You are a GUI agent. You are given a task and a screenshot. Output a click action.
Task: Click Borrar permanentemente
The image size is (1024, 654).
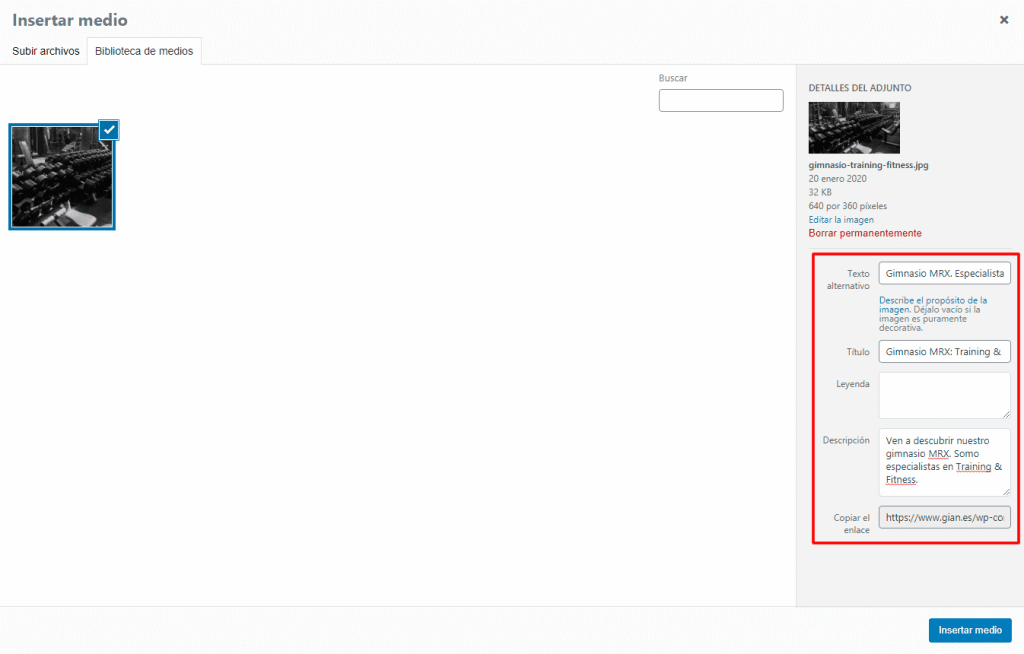coord(864,232)
